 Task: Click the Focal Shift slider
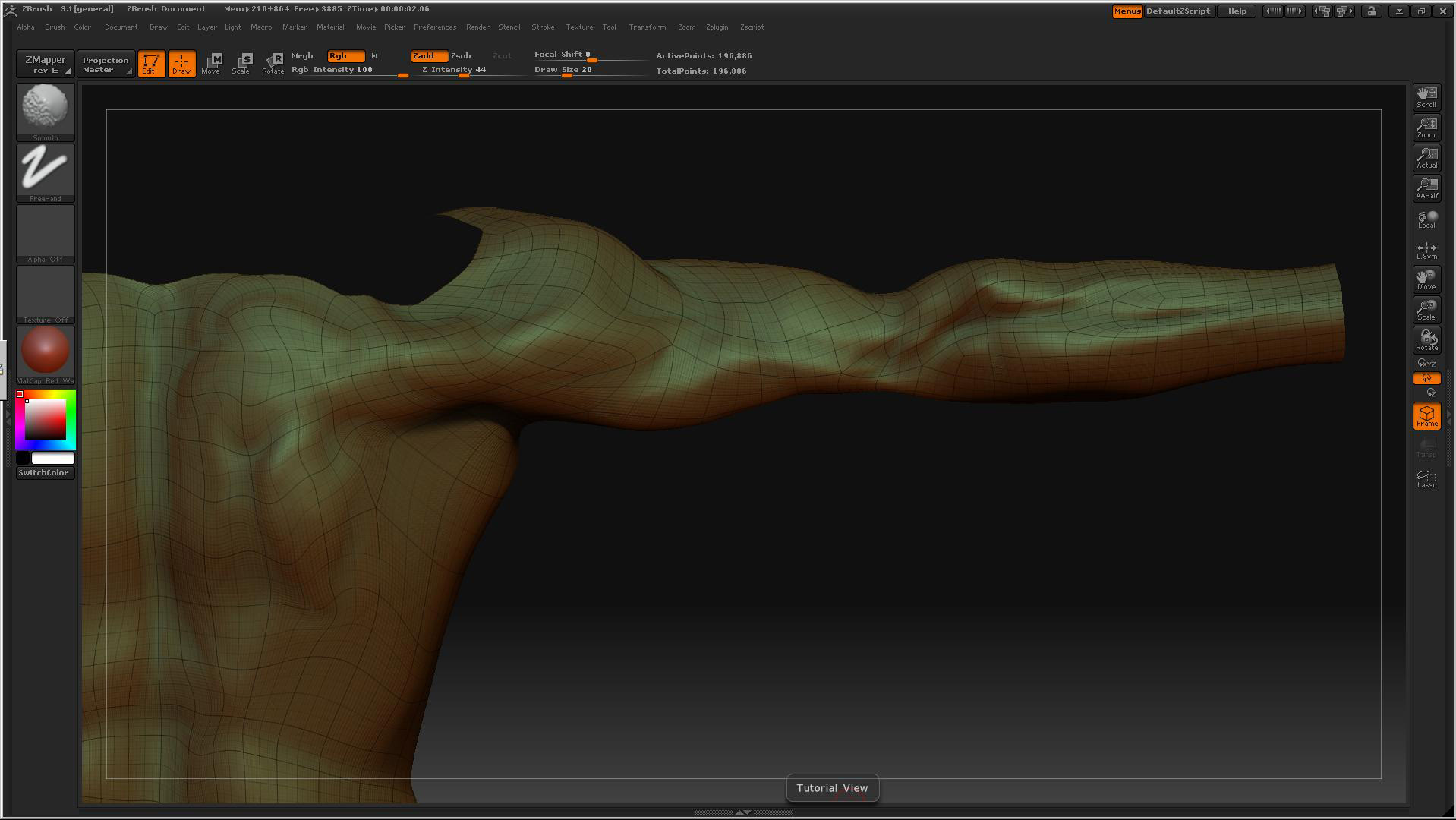(x=591, y=55)
